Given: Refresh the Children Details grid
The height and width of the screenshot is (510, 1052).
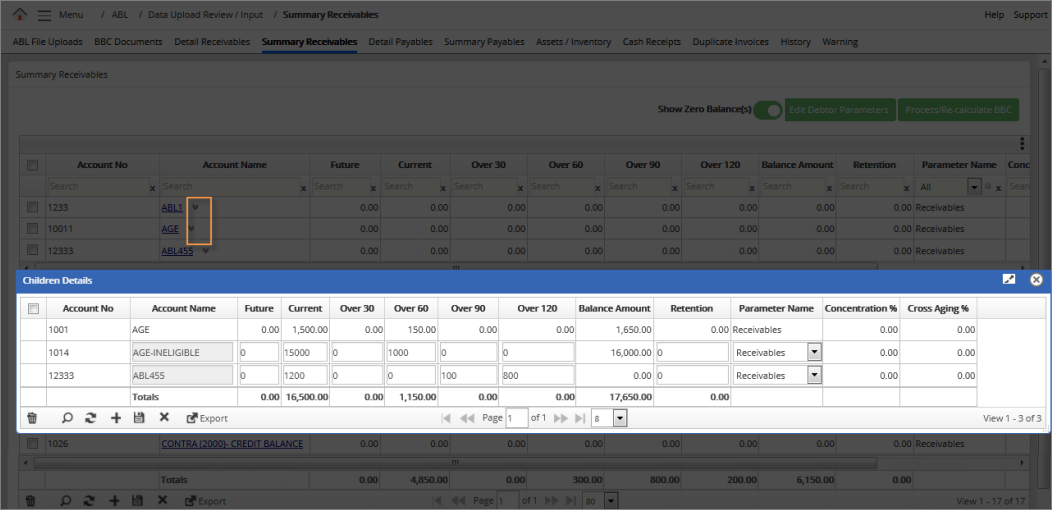Looking at the screenshot, I should [x=91, y=418].
